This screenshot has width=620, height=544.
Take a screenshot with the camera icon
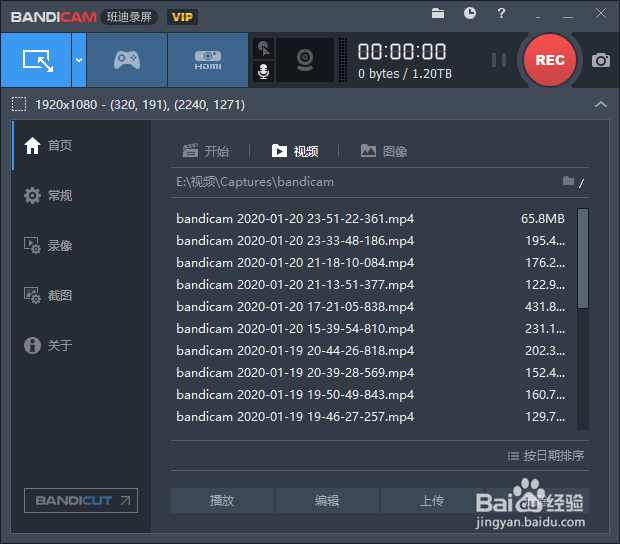click(601, 60)
